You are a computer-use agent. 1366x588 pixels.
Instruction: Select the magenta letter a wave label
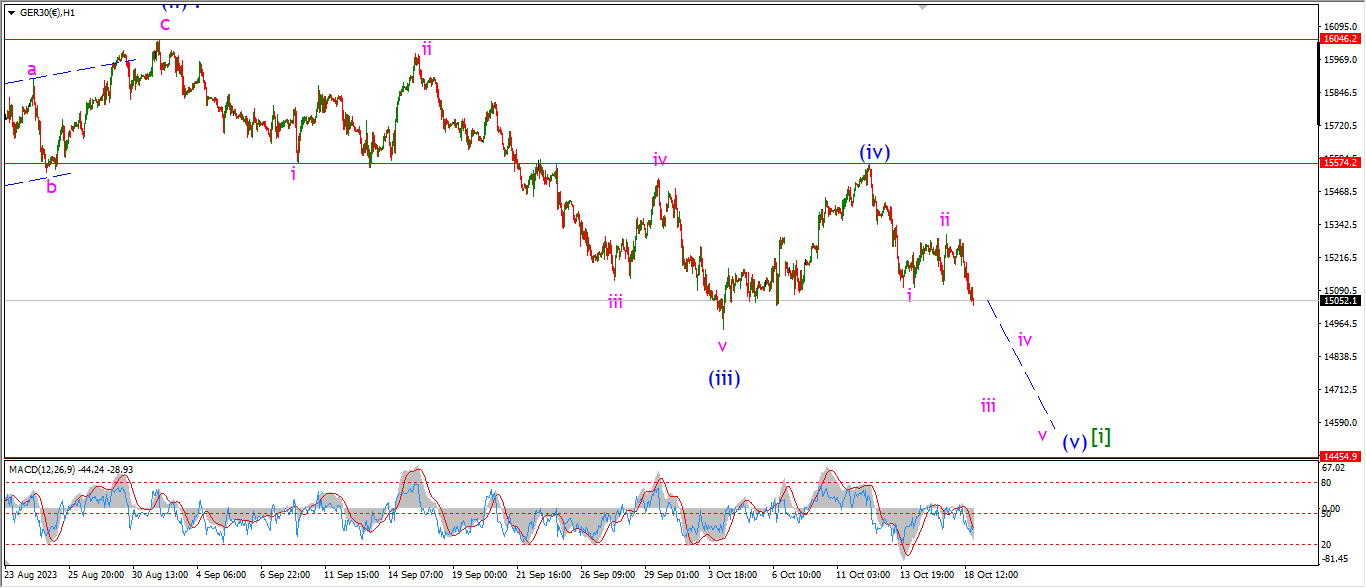click(x=32, y=70)
